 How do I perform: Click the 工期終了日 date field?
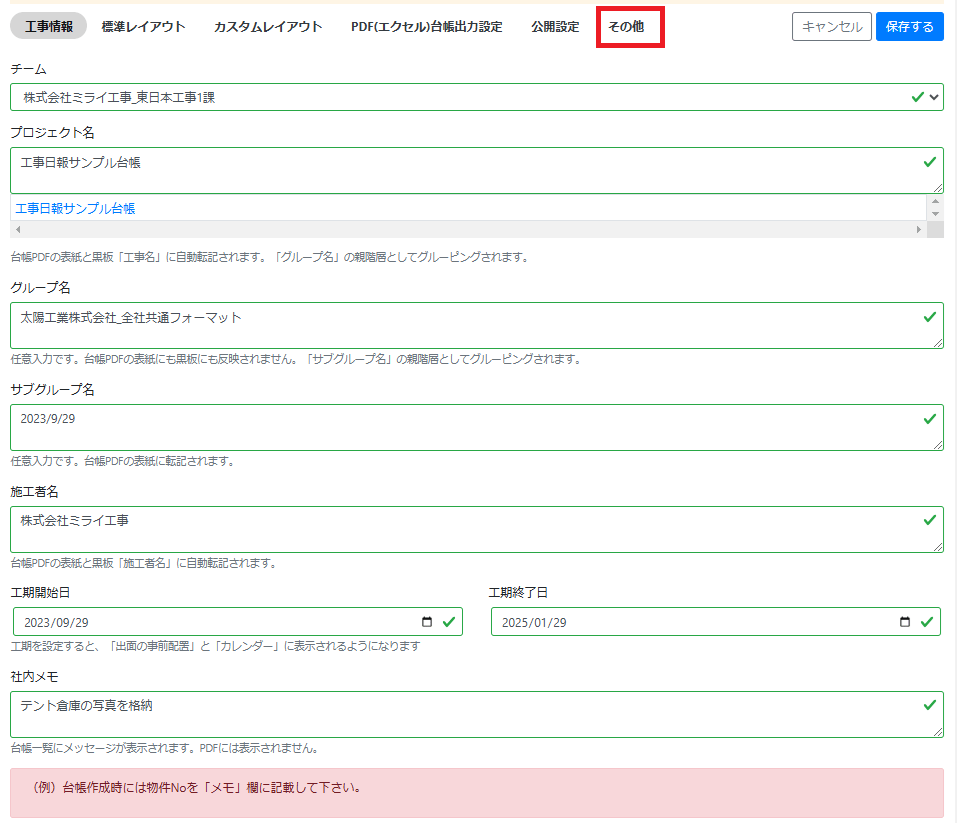coord(715,622)
